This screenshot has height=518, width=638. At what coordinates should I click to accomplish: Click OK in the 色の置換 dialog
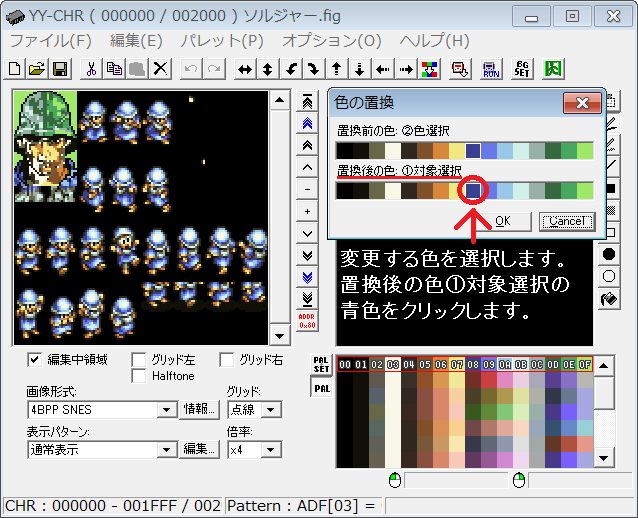(503, 221)
